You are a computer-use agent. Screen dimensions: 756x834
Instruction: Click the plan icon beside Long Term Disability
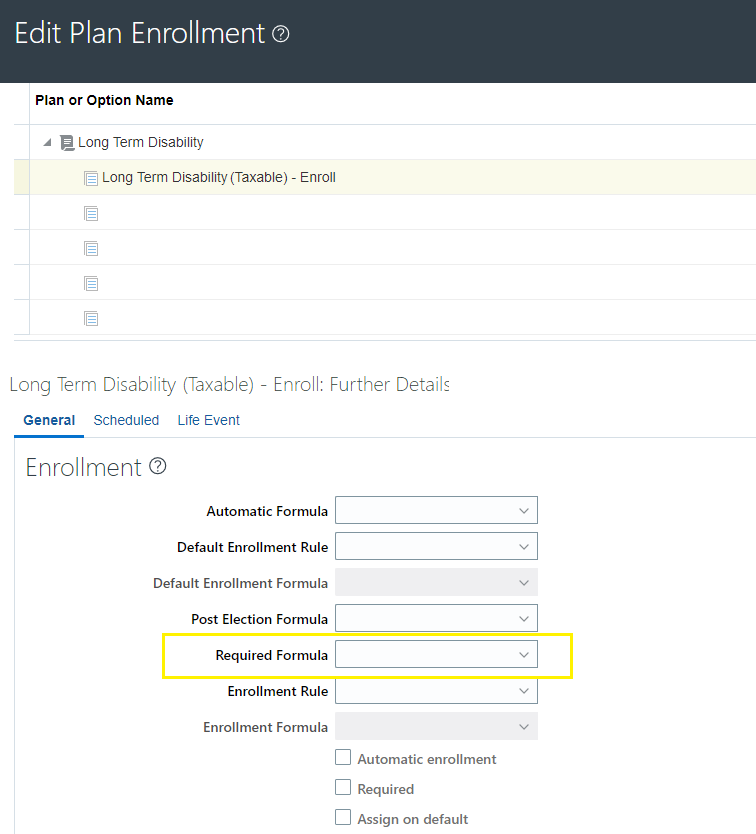coord(65,142)
